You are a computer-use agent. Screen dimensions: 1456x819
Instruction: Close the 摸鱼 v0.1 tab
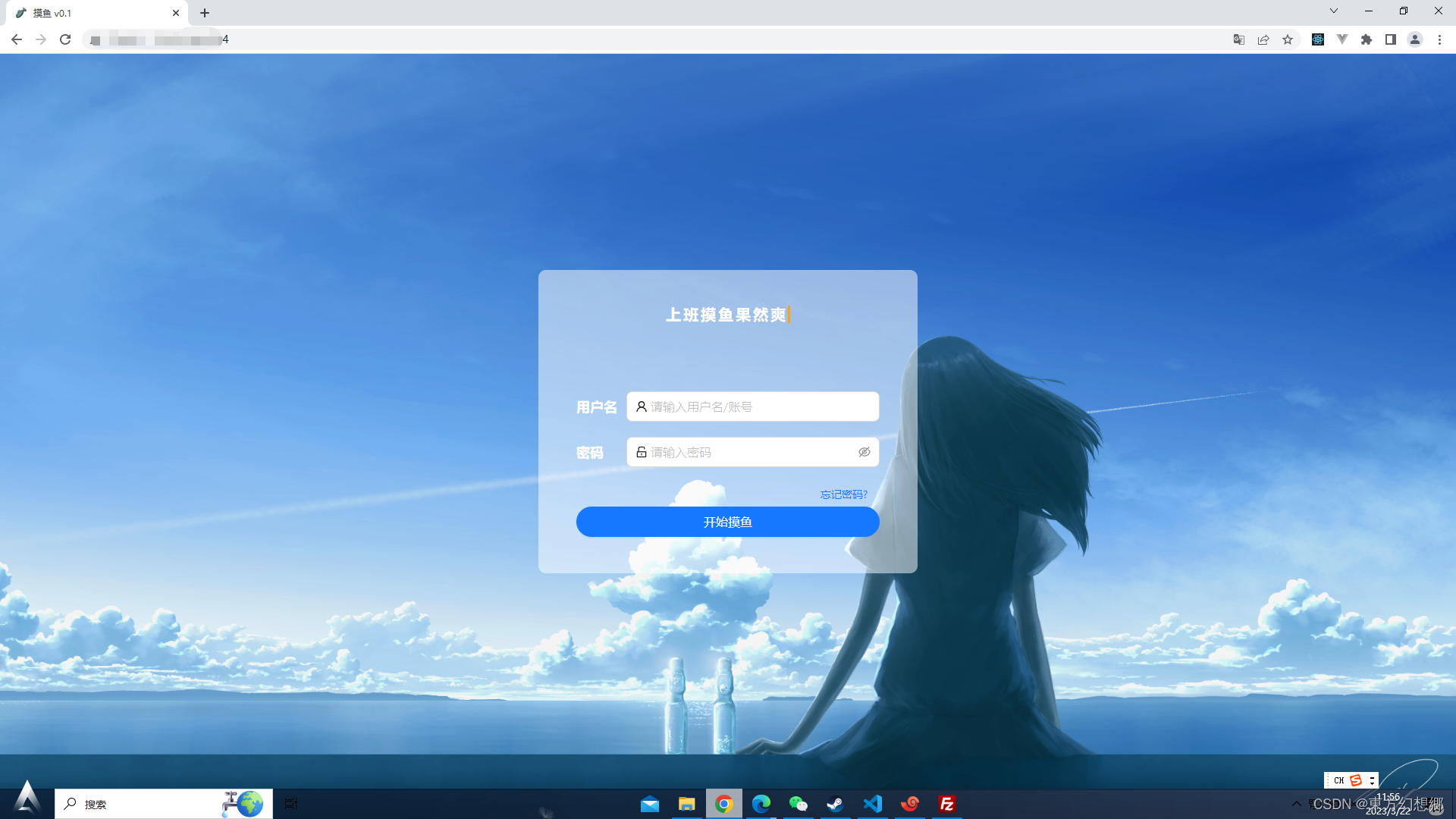pyautogui.click(x=176, y=13)
